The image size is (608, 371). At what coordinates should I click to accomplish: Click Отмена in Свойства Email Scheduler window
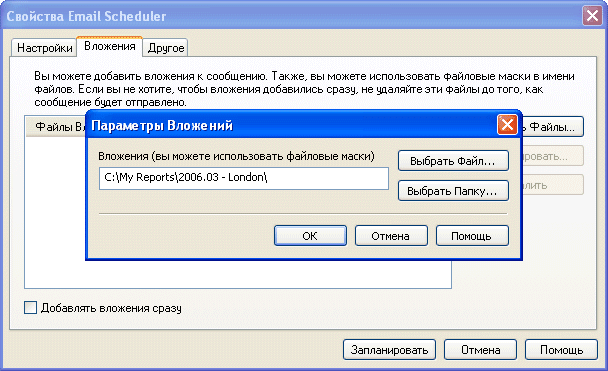[x=480, y=350]
